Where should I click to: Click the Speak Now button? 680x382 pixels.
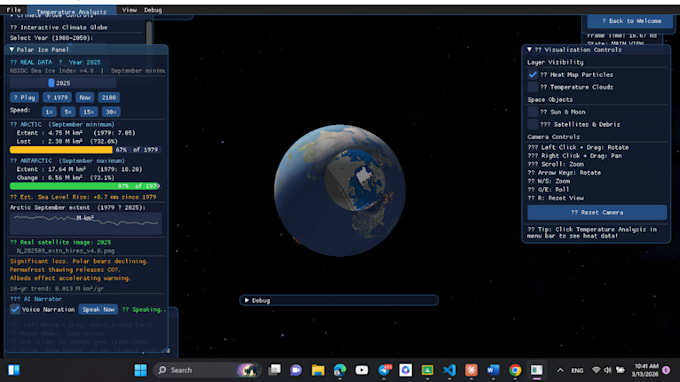click(98, 309)
